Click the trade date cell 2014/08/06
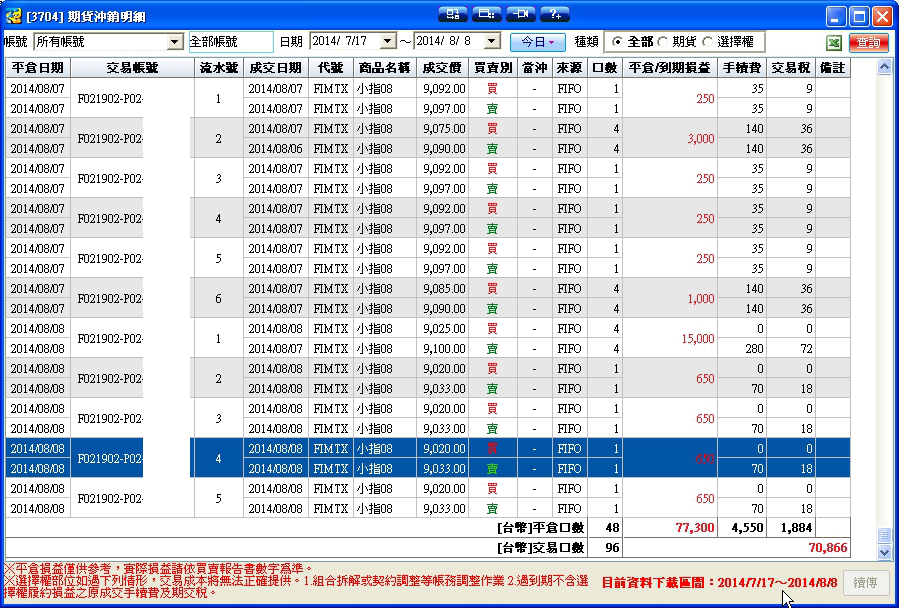 276,149
